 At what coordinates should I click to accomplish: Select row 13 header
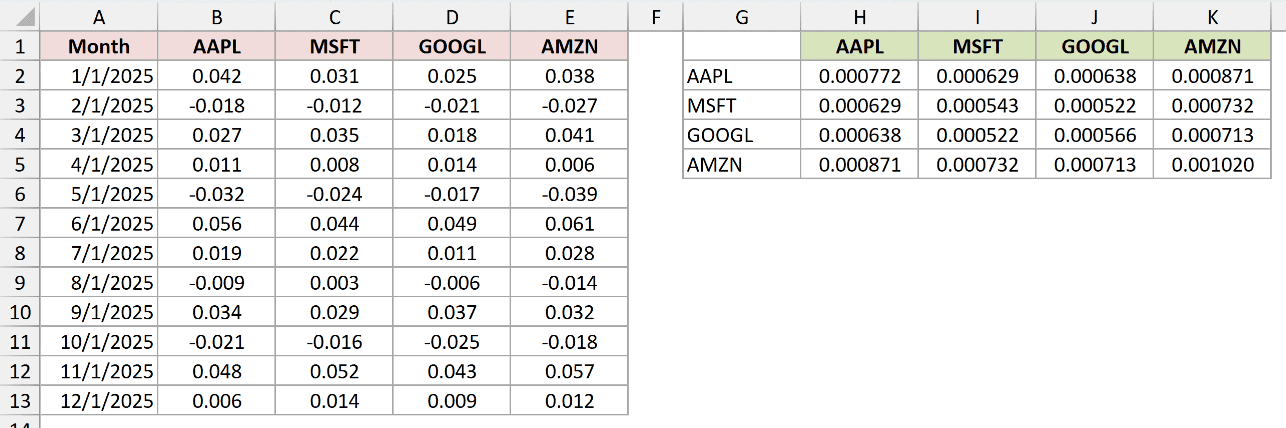coord(20,401)
